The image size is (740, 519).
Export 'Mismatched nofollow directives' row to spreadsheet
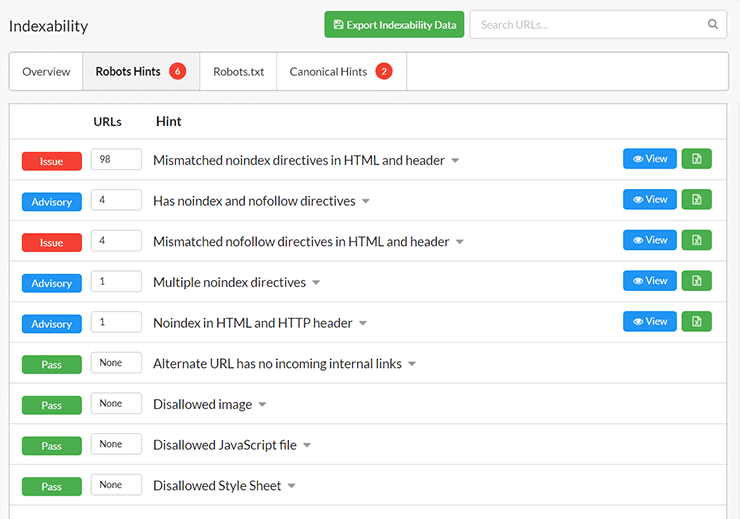[x=697, y=240]
